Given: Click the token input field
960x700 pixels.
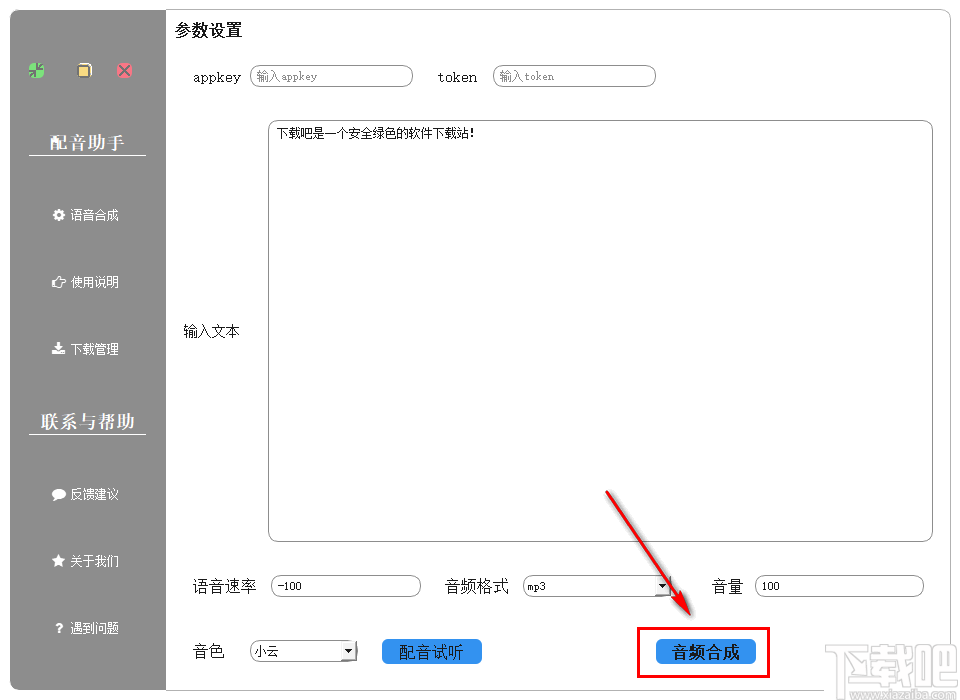Looking at the screenshot, I should 573,76.
